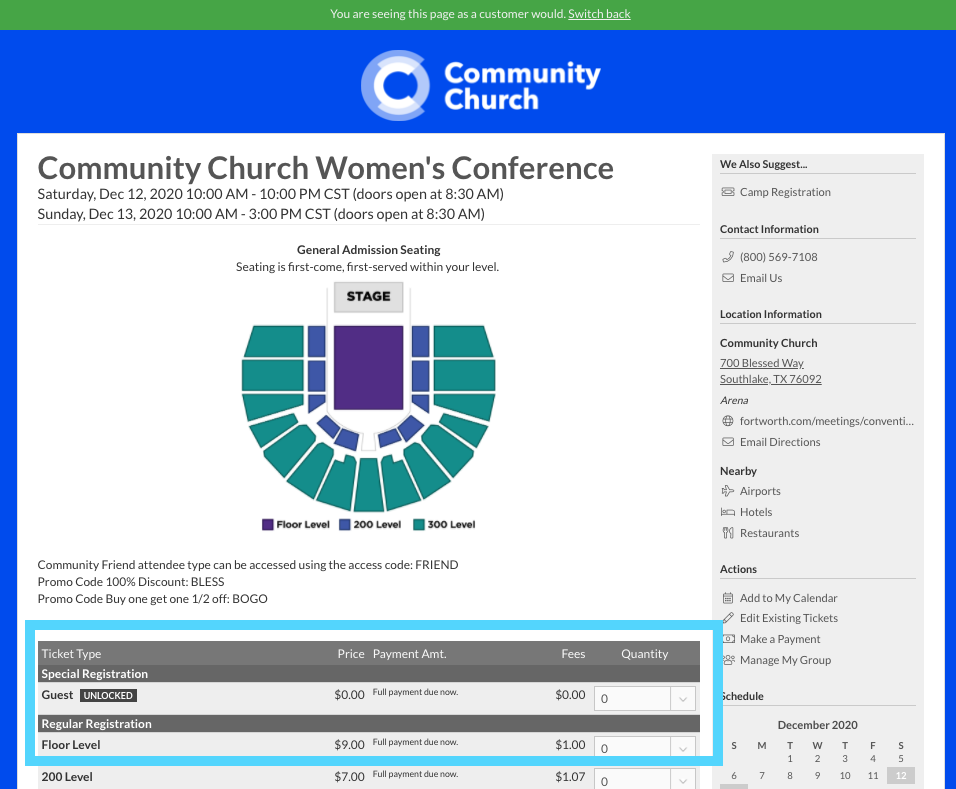Click the Community Church logo
Image resolution: width=956 pixels, height=789 pixels.
point(480,85)
